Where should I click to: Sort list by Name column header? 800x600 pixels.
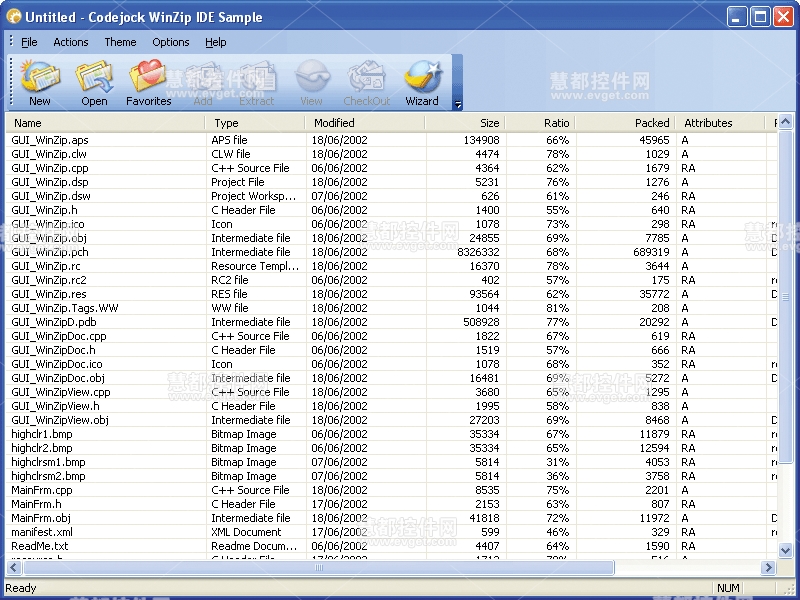[x=106, y=123]
